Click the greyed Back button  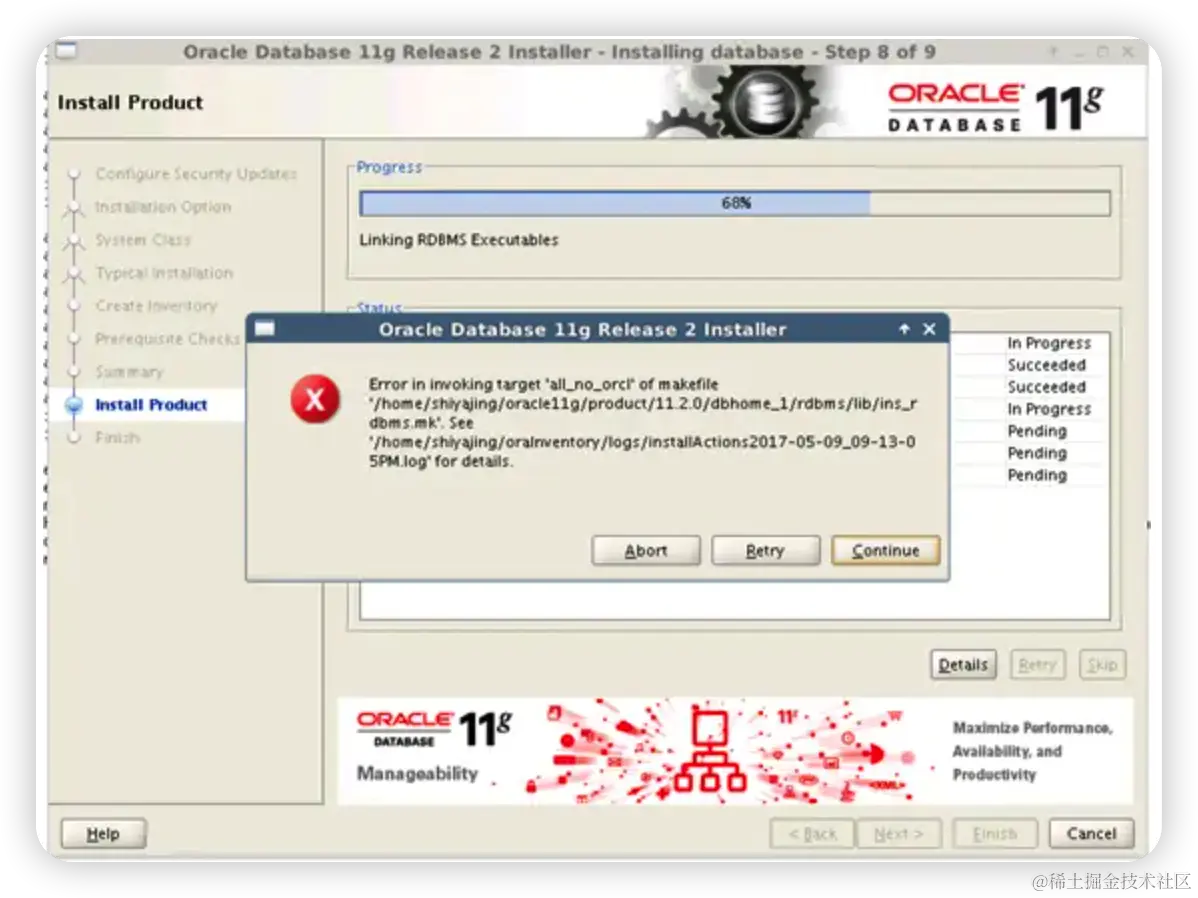(813, 834)
